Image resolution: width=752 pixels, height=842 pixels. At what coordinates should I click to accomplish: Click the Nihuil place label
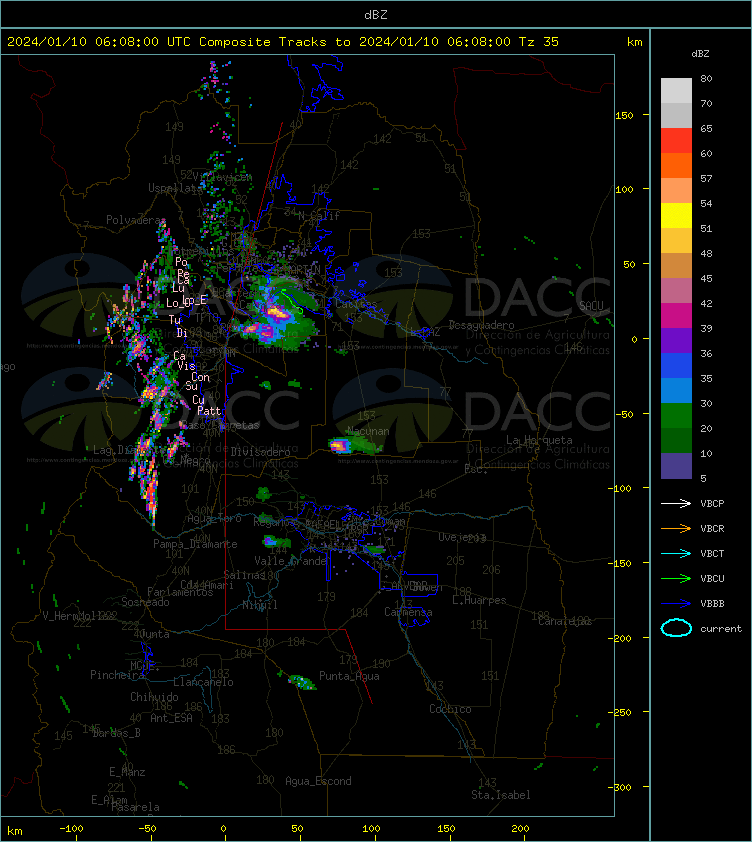point(260,605)
